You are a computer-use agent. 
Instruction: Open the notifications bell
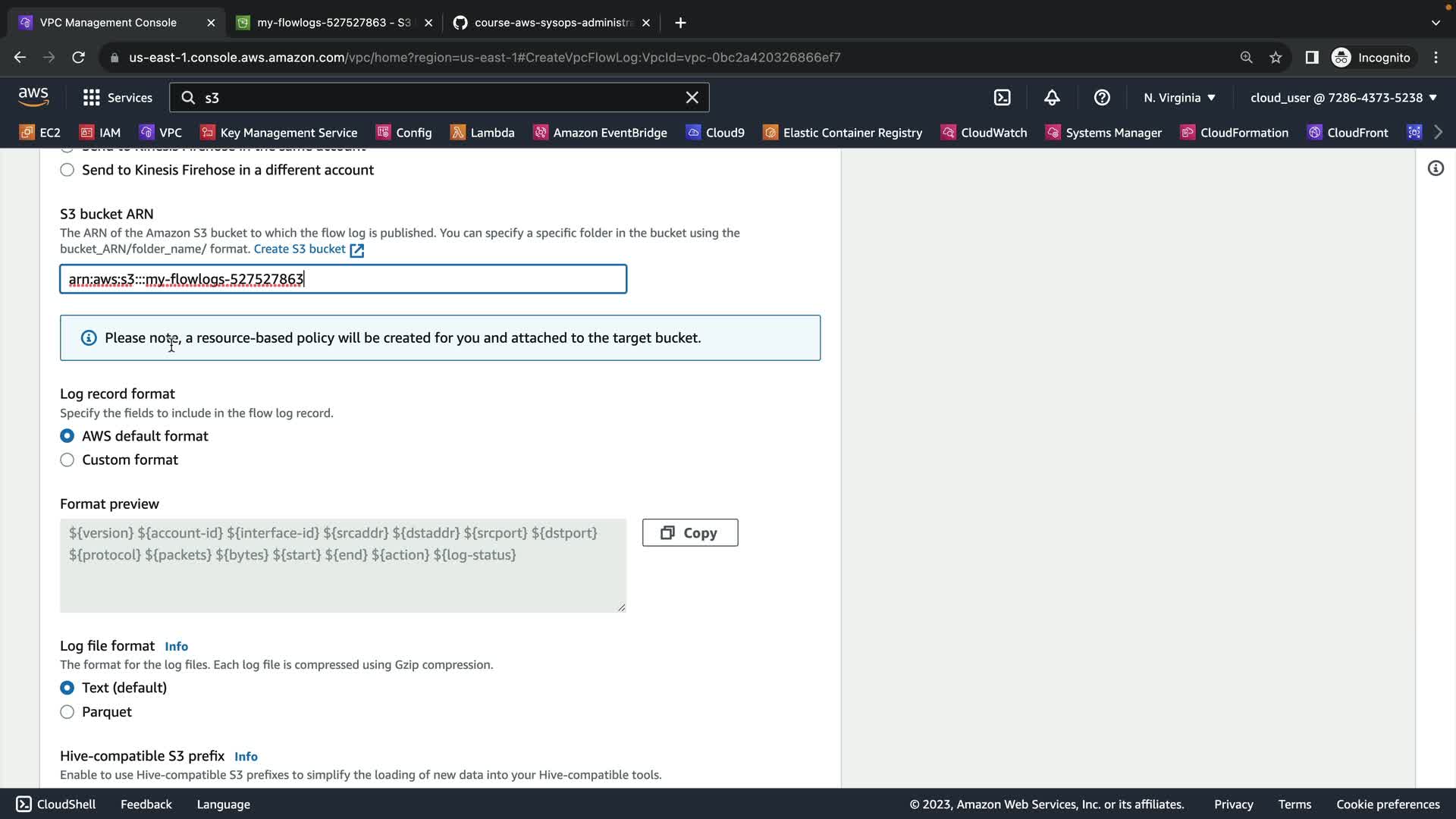click(1052, 98)
